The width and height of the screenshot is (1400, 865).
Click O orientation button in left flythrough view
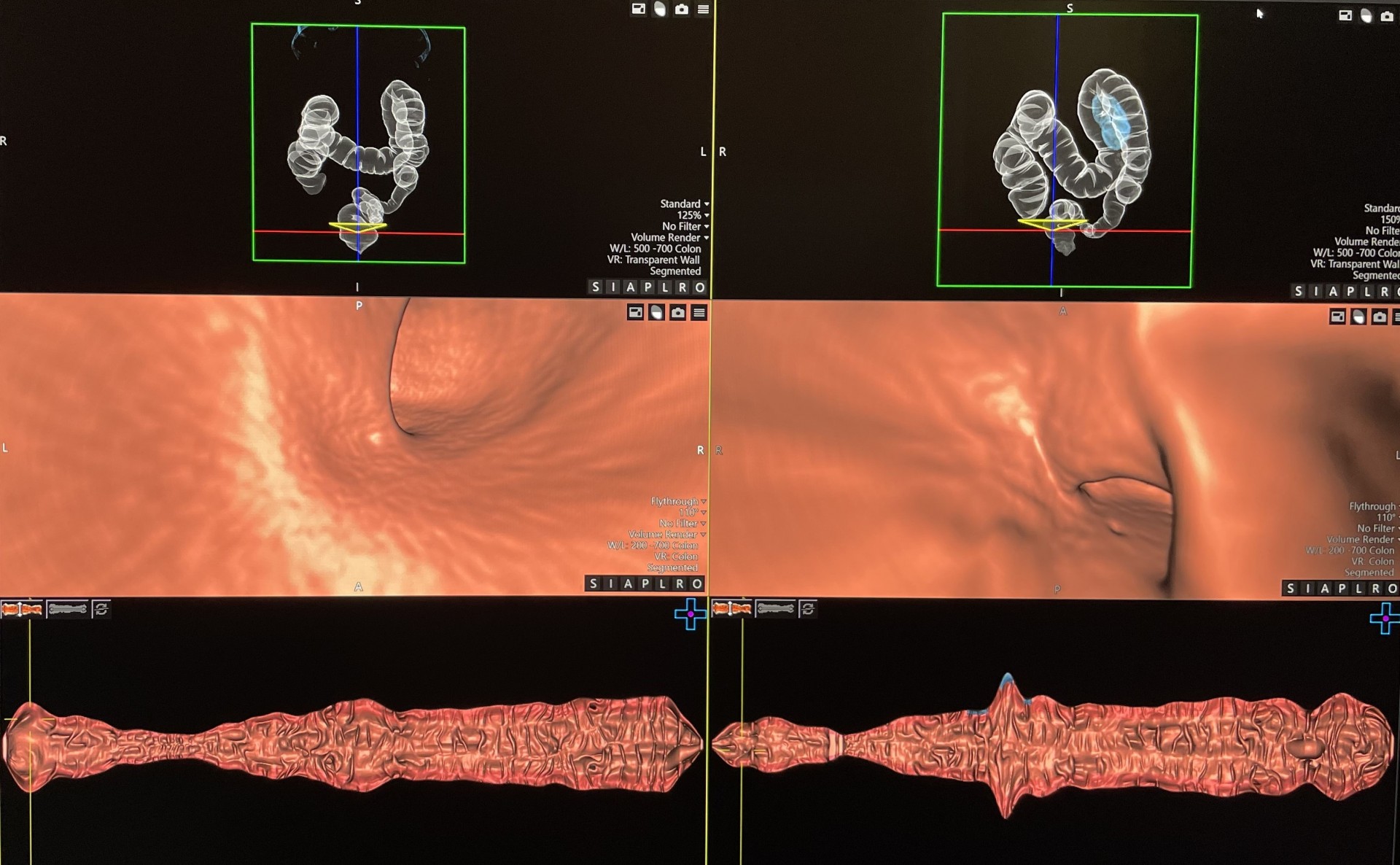(x=696, y=583)
